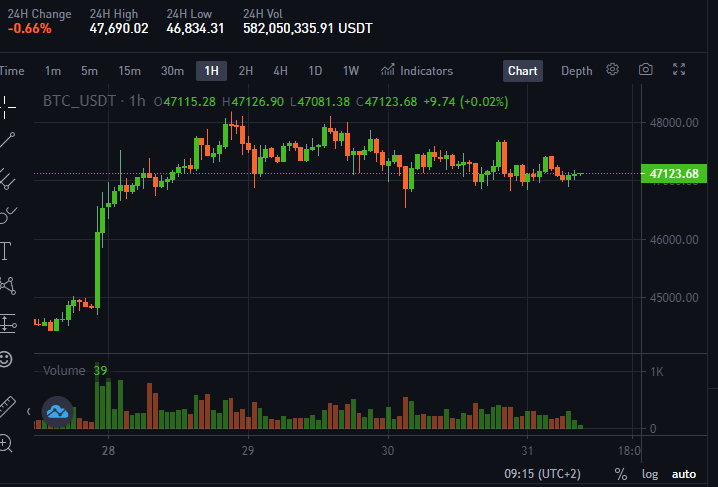Click the BTC_USDT symbol title

pyautogui.click(x=79, y=101)
